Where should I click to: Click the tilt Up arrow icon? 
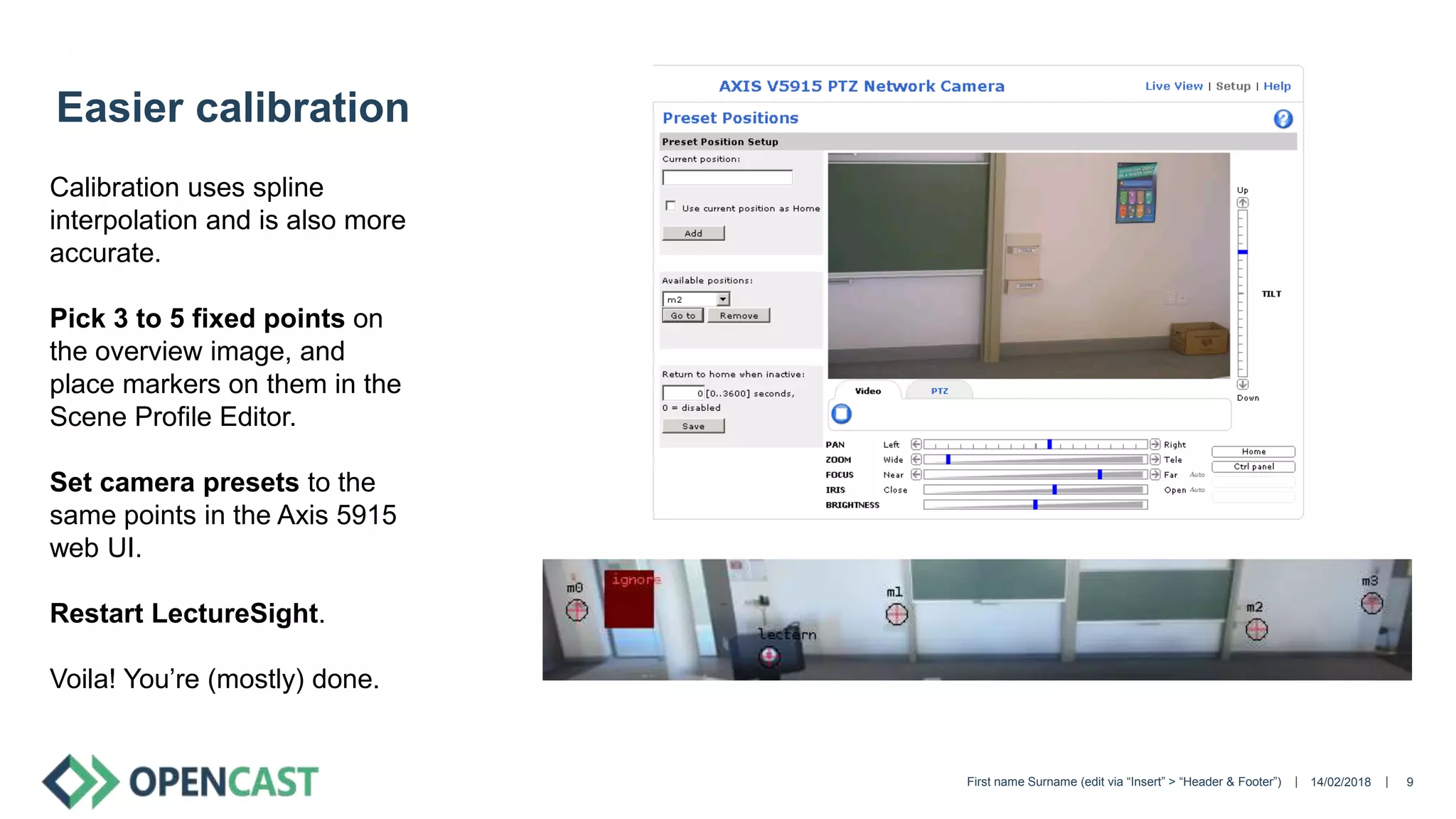1242,203
